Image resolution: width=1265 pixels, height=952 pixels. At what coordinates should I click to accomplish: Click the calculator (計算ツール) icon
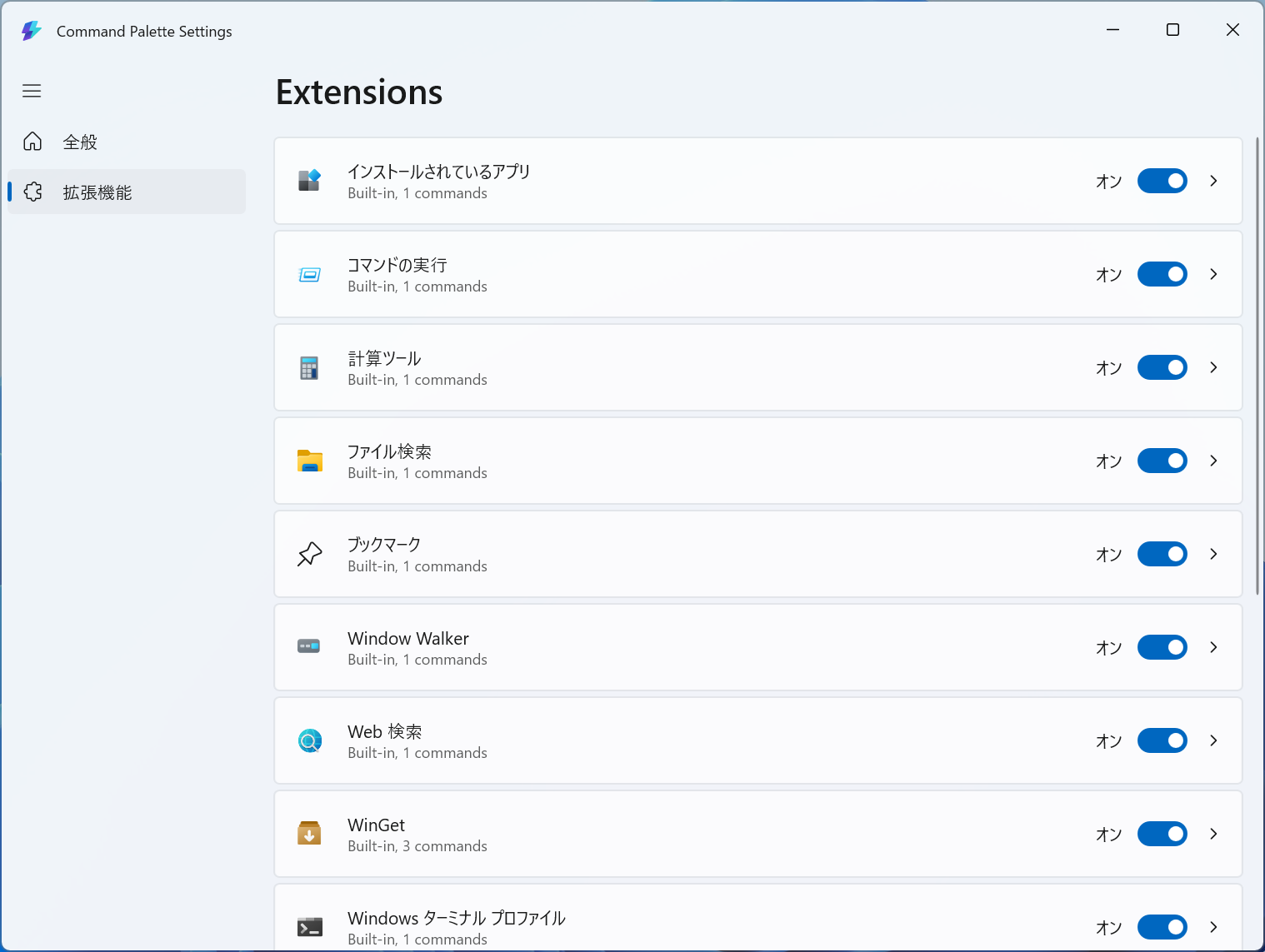tap(309, 367)
